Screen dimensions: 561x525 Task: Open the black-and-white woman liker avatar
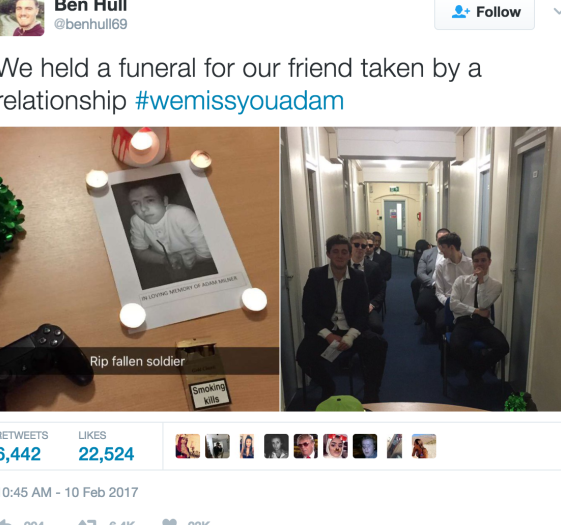[x=276, y=446]
